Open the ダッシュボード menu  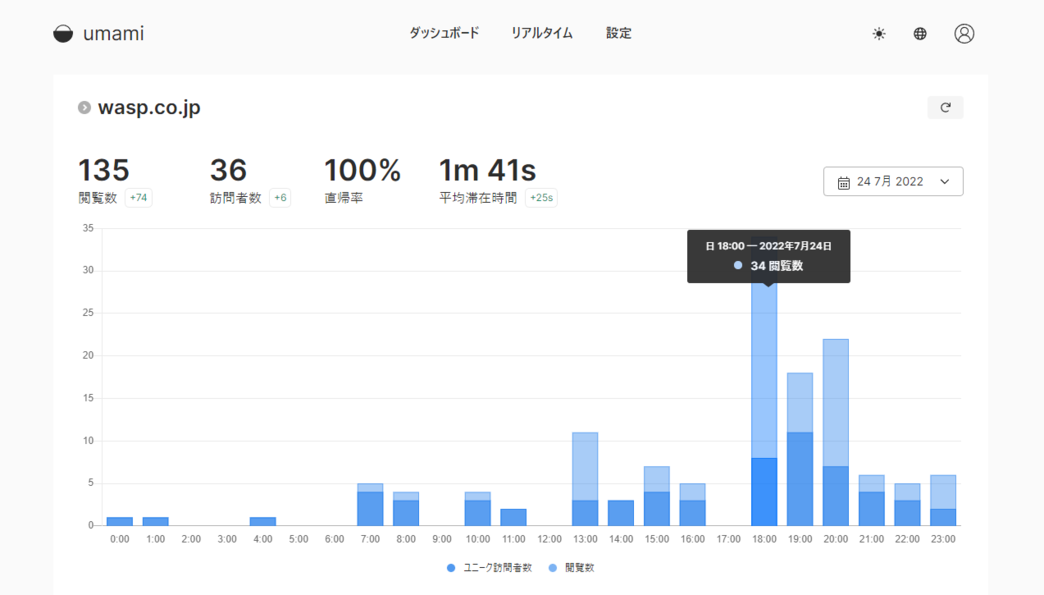coord(444,33)
